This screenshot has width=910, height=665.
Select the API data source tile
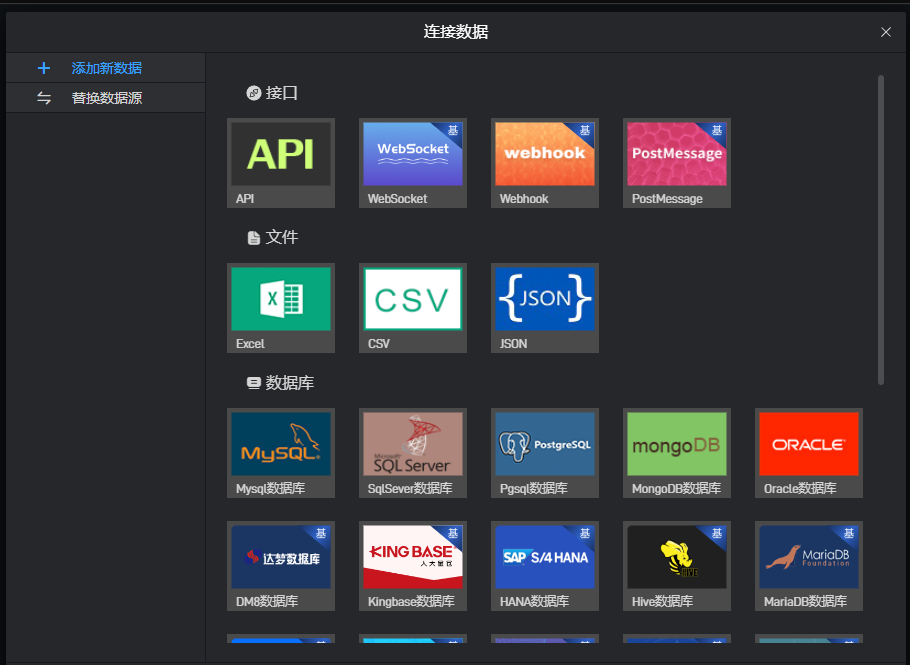coord(281,163)
